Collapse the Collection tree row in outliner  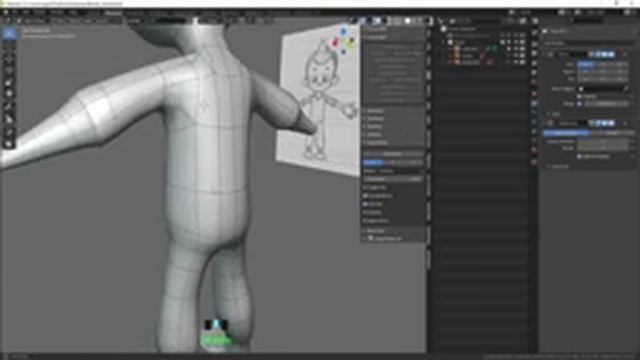(x=444, y=42)
